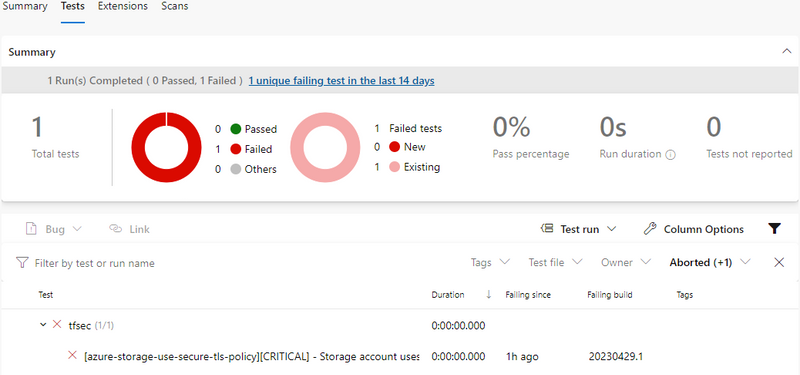Click the funnel icon in filter bar

(x=21, y=263)
